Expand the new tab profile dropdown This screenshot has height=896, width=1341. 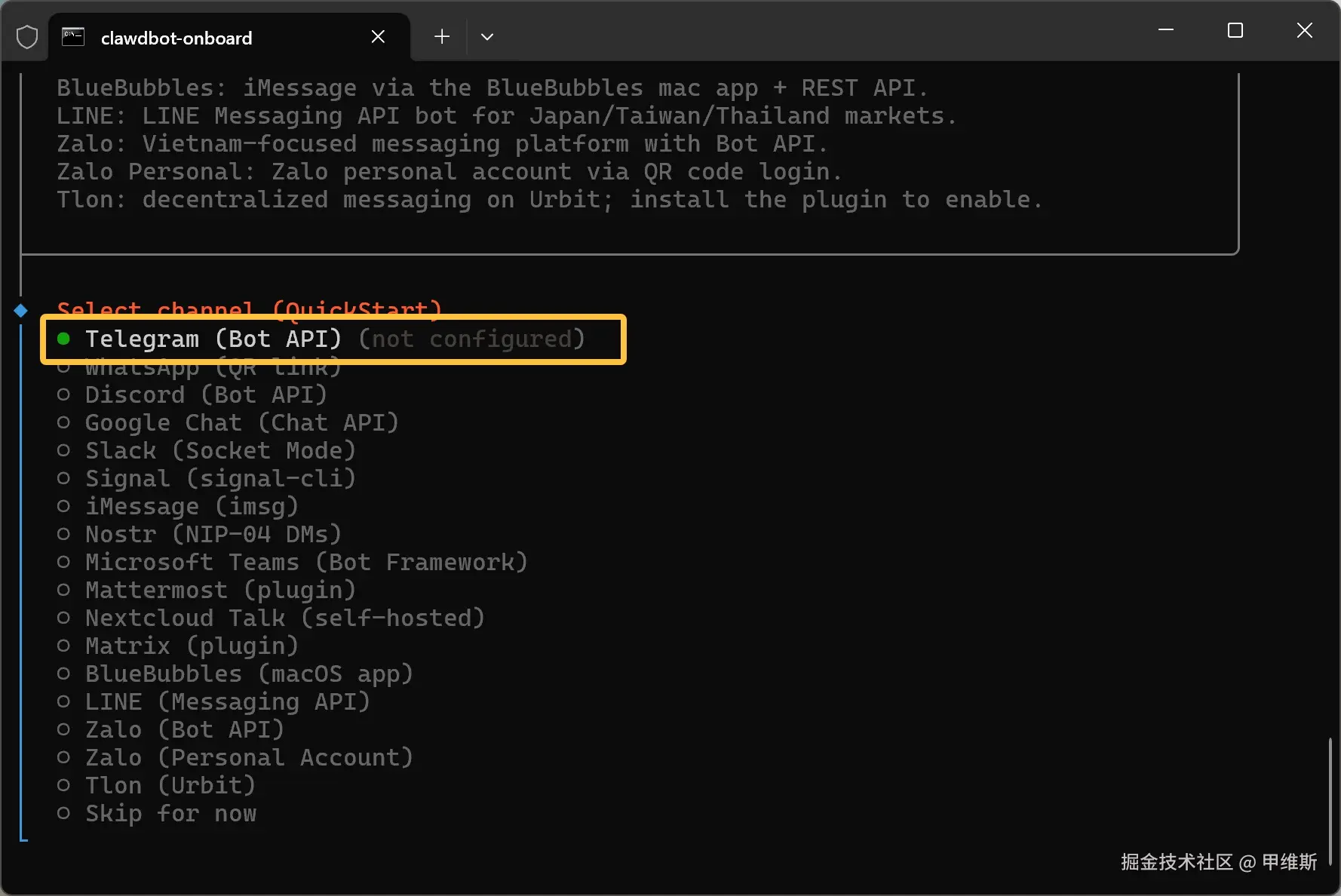487,37
